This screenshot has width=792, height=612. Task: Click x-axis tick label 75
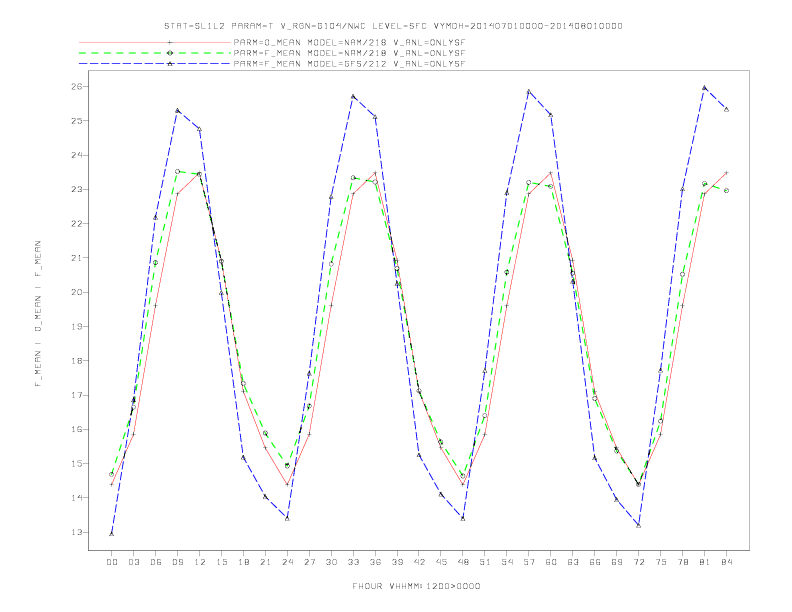(661, 562)
